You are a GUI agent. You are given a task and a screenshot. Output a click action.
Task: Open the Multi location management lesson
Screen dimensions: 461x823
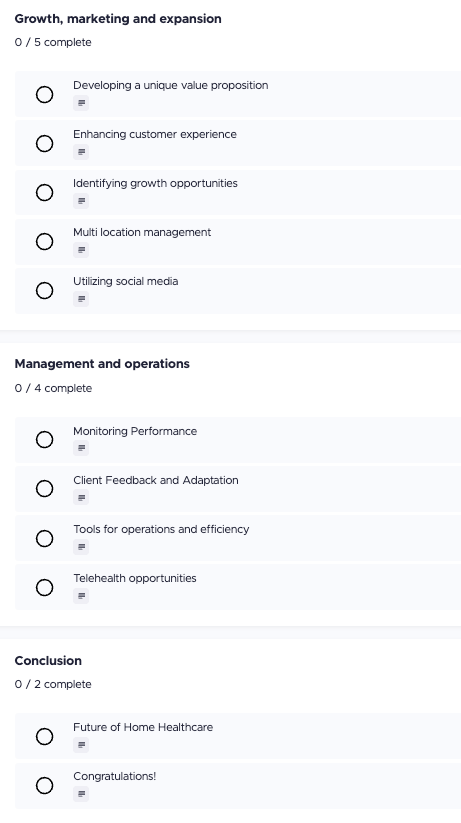point(142,232)
